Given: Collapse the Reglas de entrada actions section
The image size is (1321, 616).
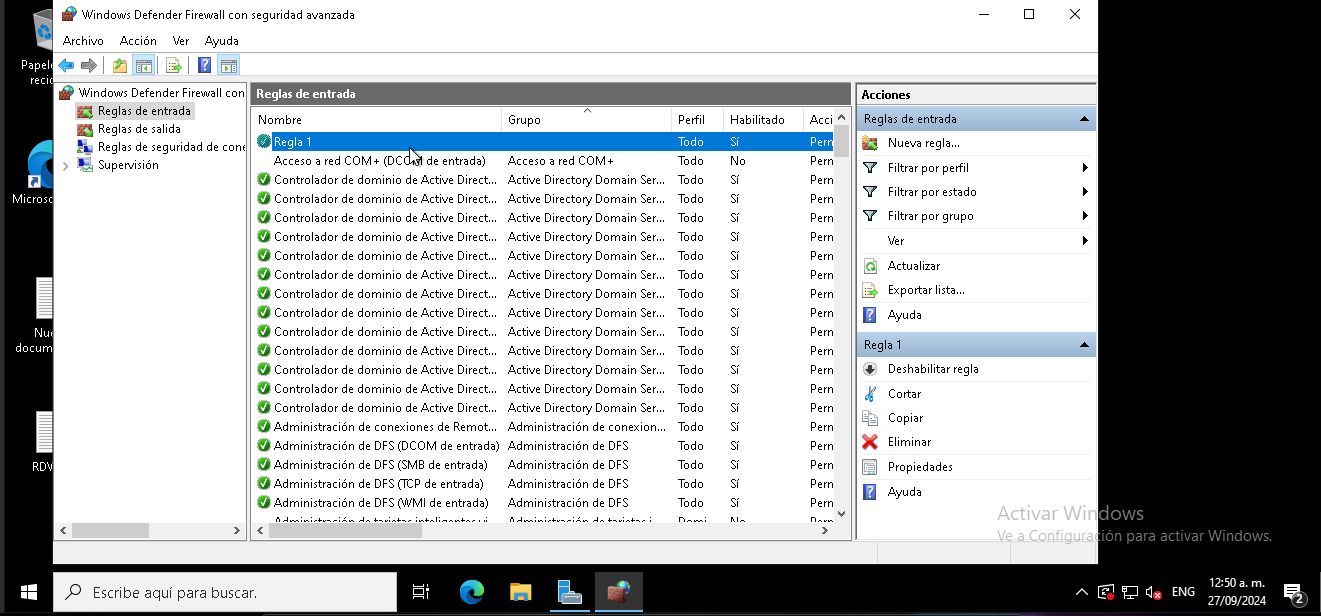Looking at the screenshot, I should pyautogui.click(x=1084, y=119).
